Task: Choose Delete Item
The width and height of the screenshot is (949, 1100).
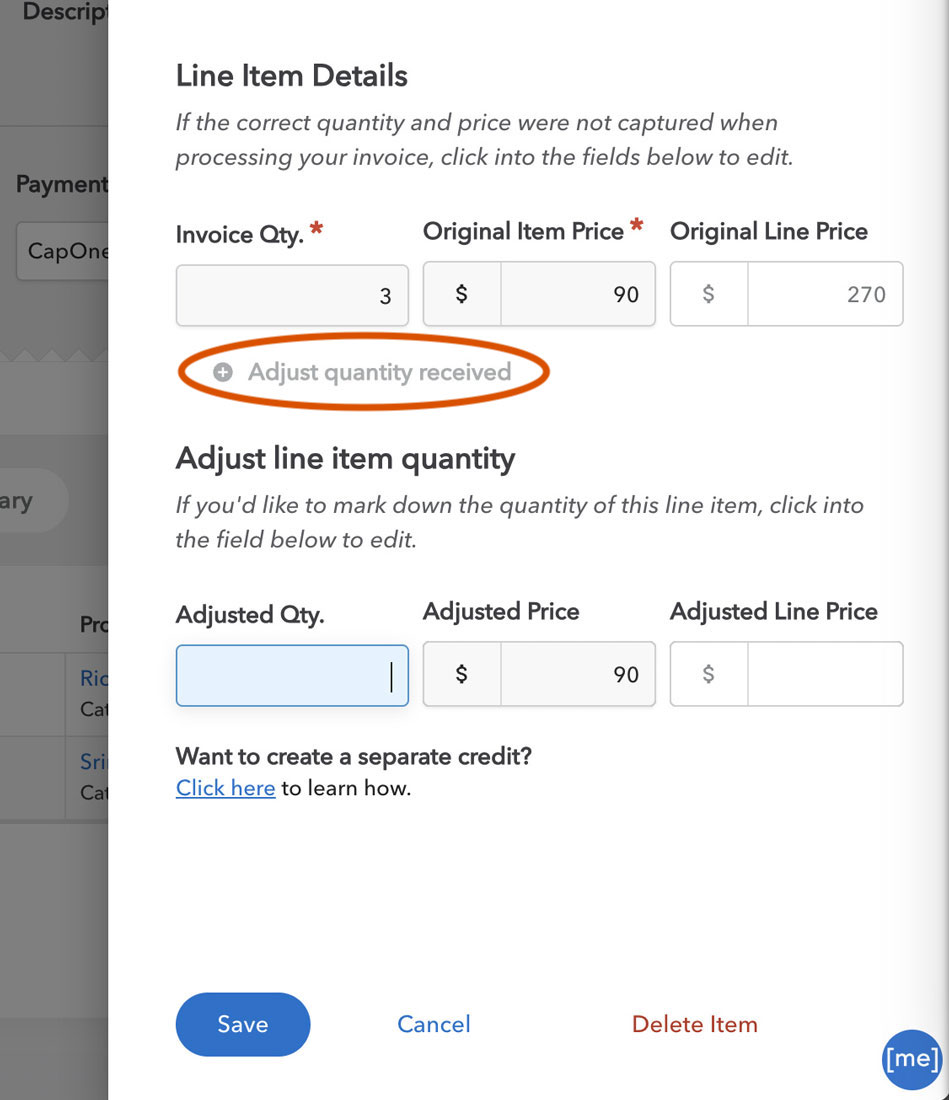Action: (694, 1024)
